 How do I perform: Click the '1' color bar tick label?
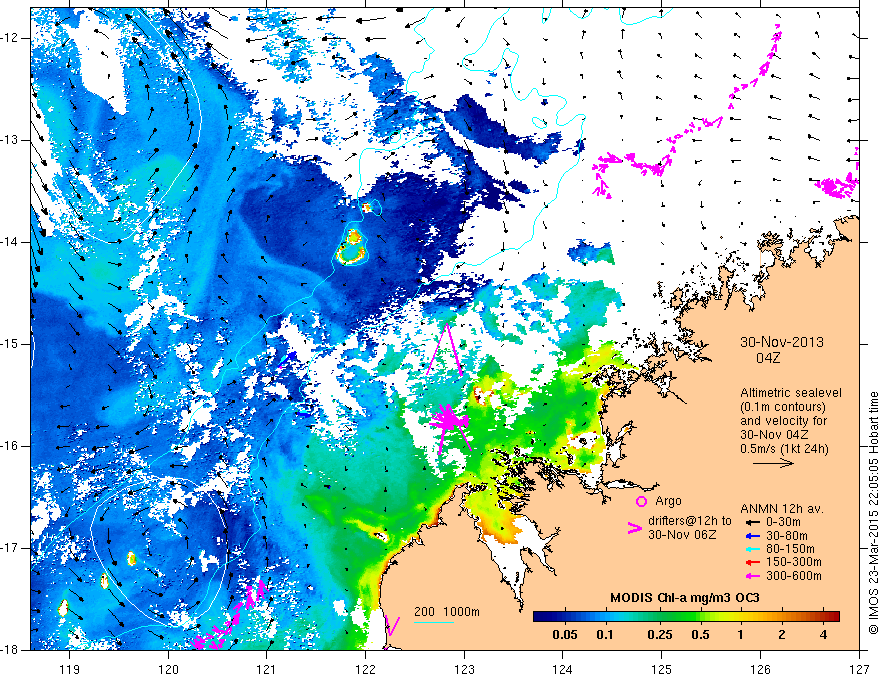[x=740, y=635]
